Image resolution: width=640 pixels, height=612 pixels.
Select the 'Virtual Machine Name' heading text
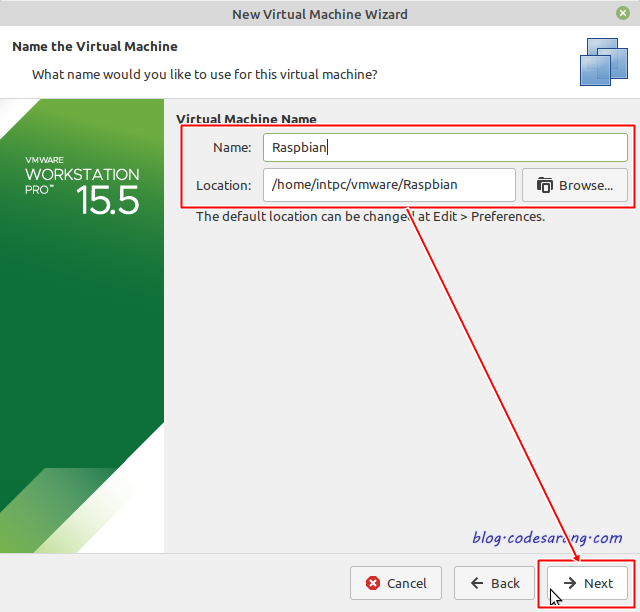coord(246,119)
